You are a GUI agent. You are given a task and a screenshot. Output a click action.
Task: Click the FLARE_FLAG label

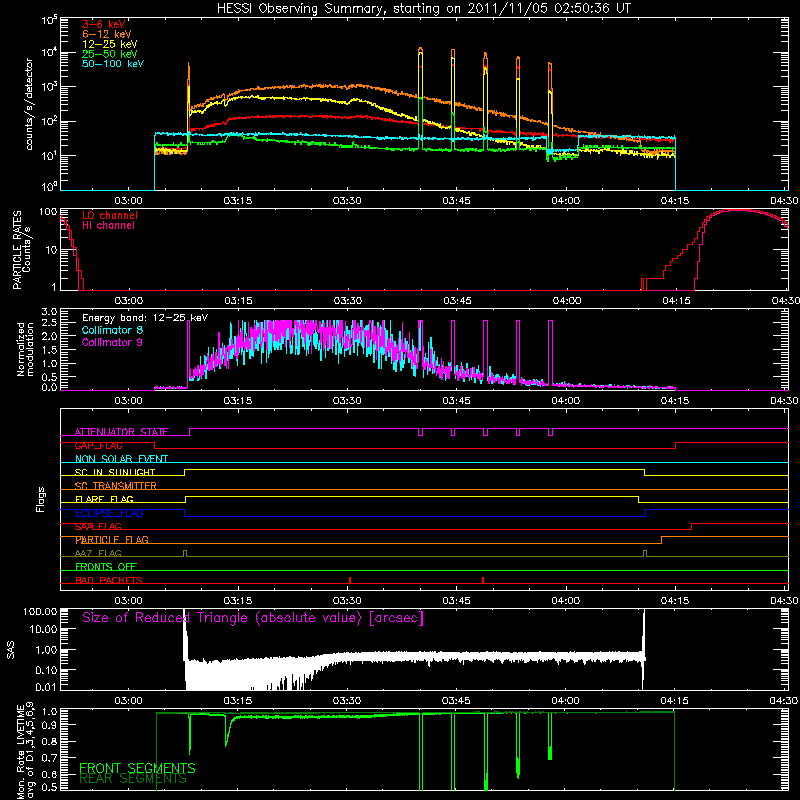(x=104, y=499)
